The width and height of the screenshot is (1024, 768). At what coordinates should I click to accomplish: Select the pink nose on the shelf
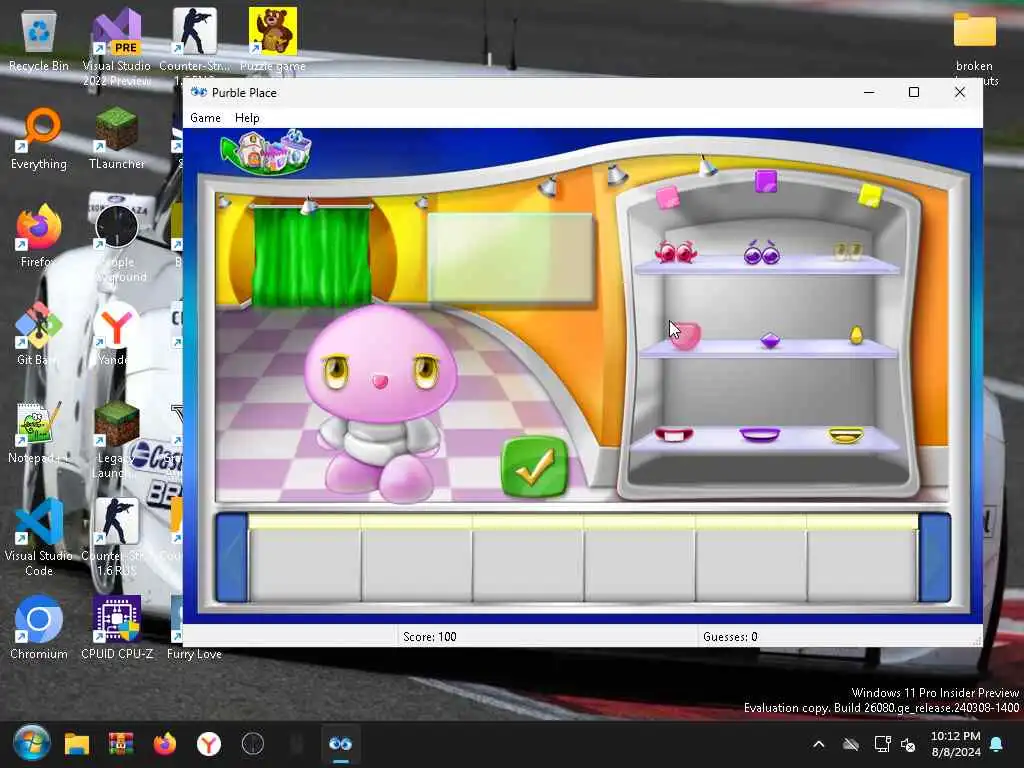(685, 336)
